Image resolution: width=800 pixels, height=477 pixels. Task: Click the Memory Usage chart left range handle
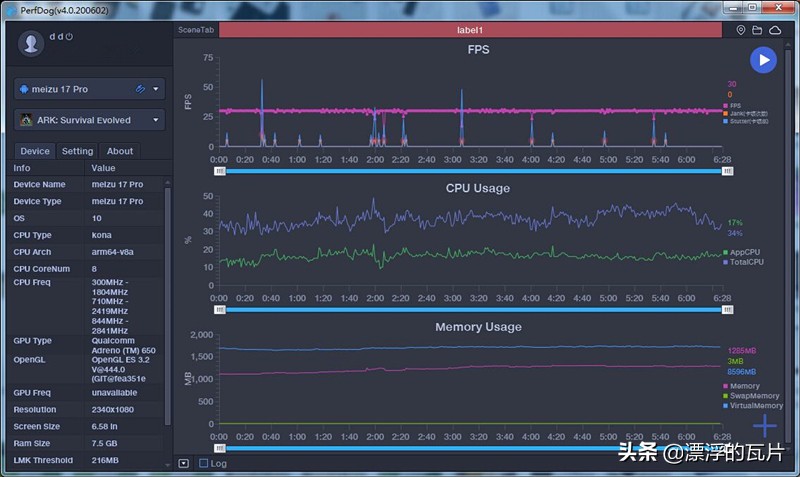tap(220, 448)
